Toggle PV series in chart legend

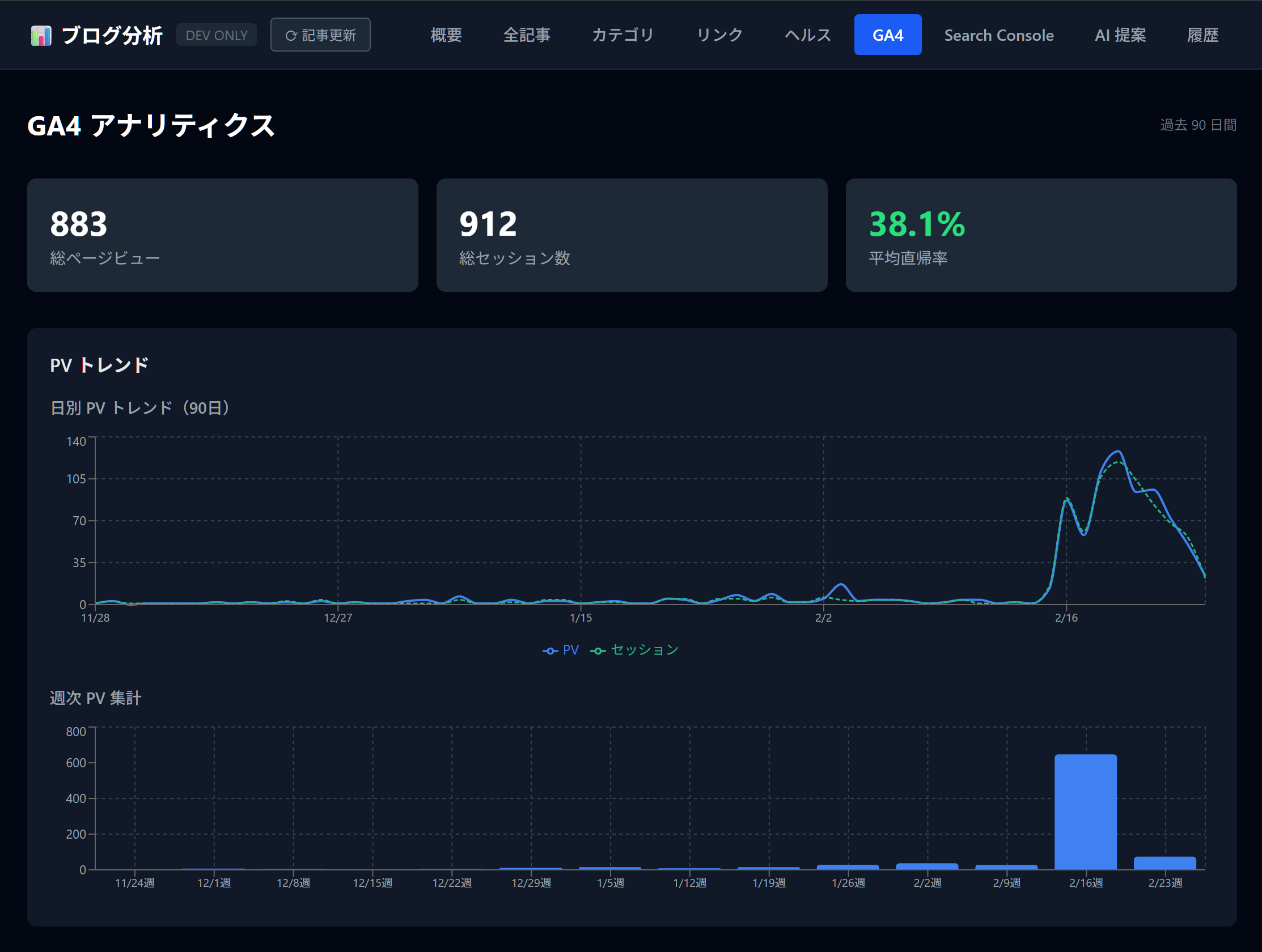[x=561, y=650]
